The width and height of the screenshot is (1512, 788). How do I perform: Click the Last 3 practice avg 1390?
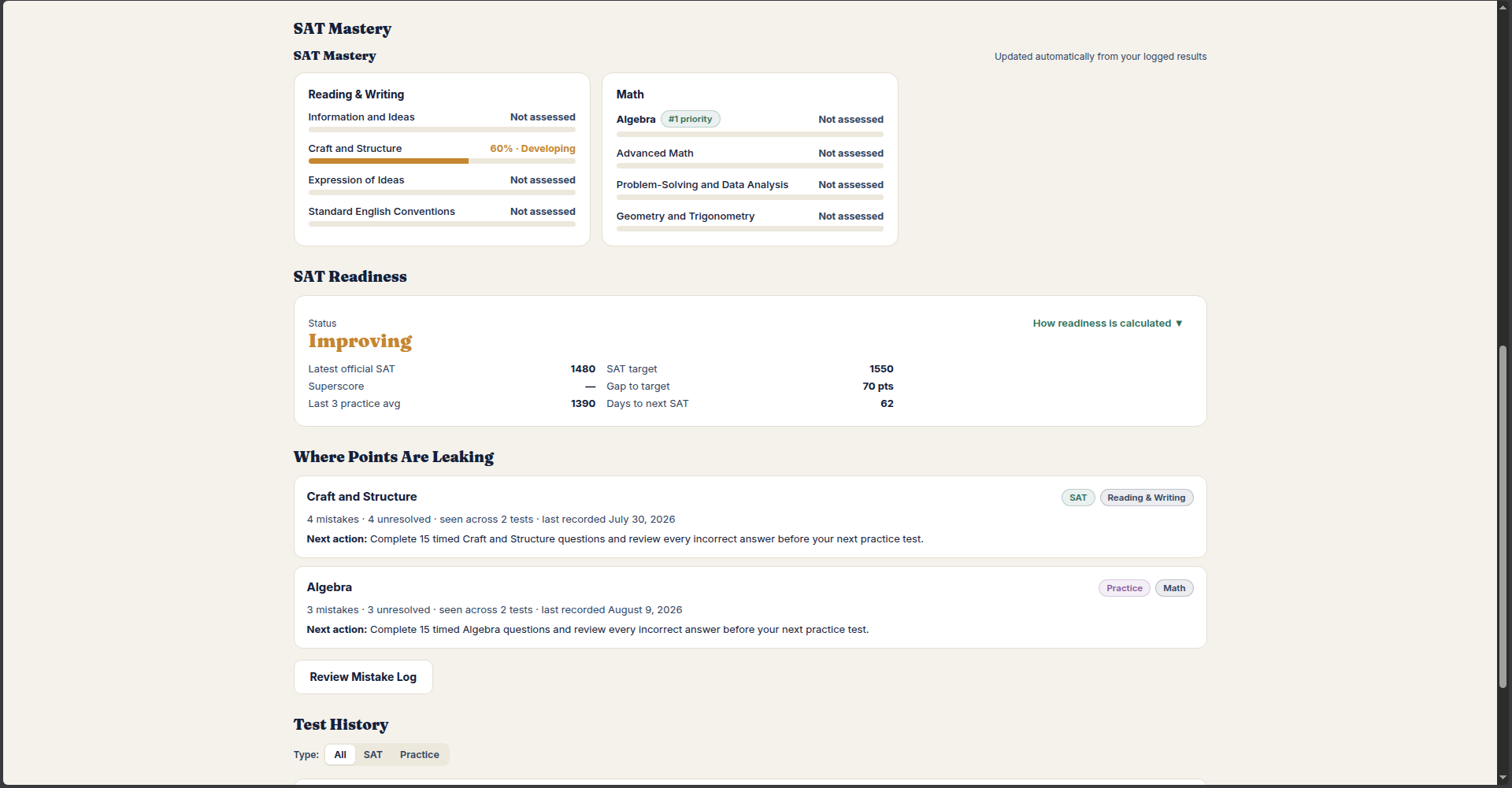click(583, 404)
